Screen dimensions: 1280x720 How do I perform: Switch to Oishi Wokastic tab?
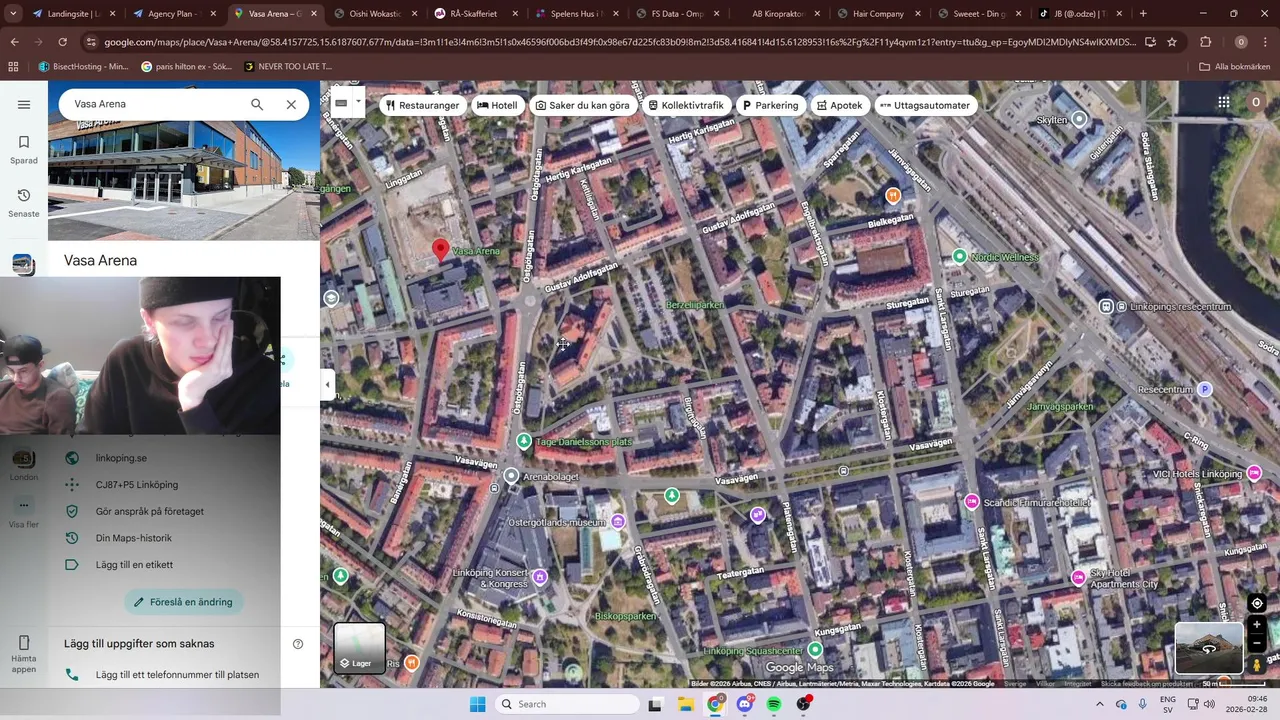click(373, 14)
